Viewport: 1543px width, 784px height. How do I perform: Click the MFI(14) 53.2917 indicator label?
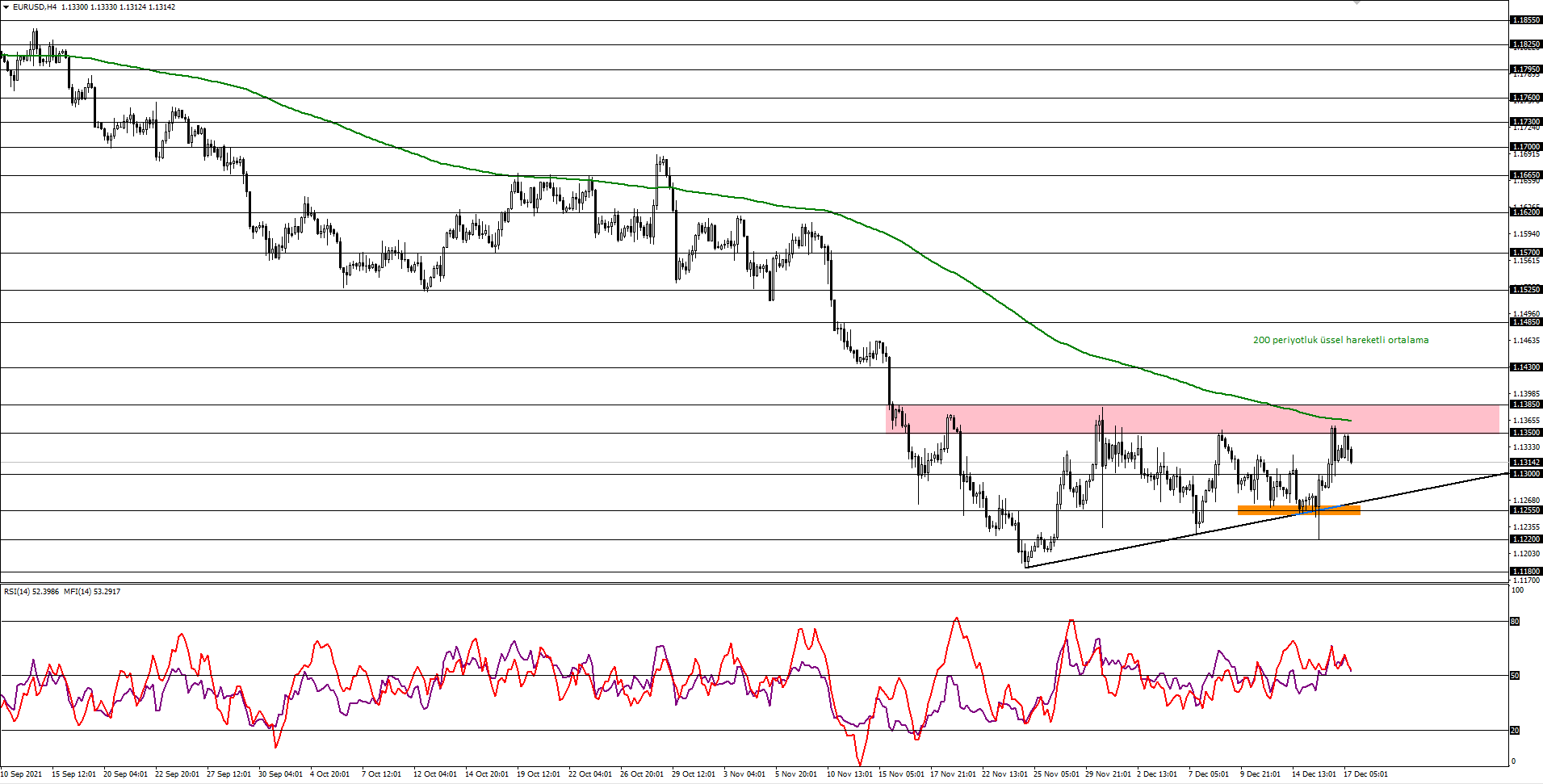pyautogui.click(x=92, y=592)
